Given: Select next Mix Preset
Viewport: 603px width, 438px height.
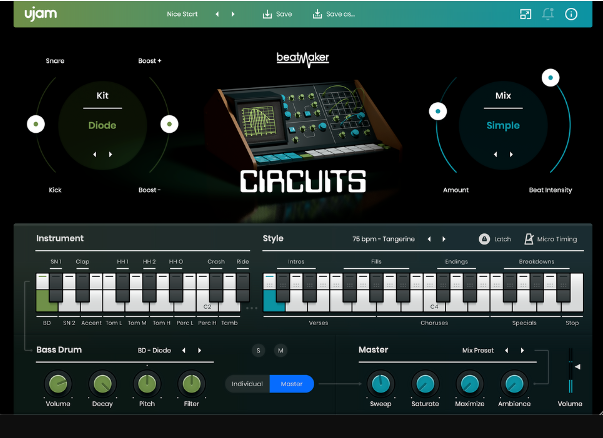Looking at the screenshot, I should pyautogui.click(x=522, y=350).
